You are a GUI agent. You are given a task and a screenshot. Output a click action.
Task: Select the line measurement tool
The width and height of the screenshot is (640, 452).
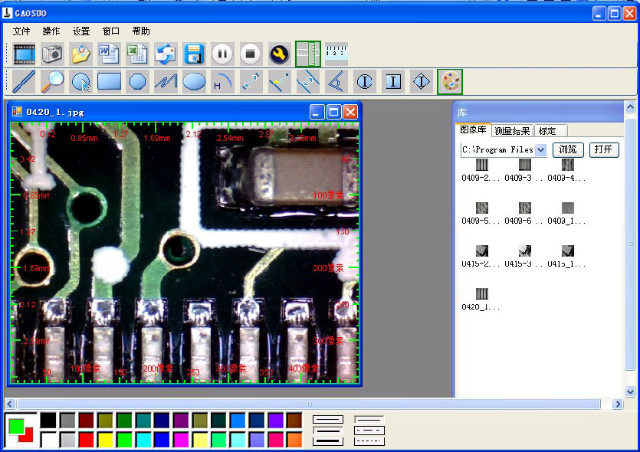[x=24, y=82]
